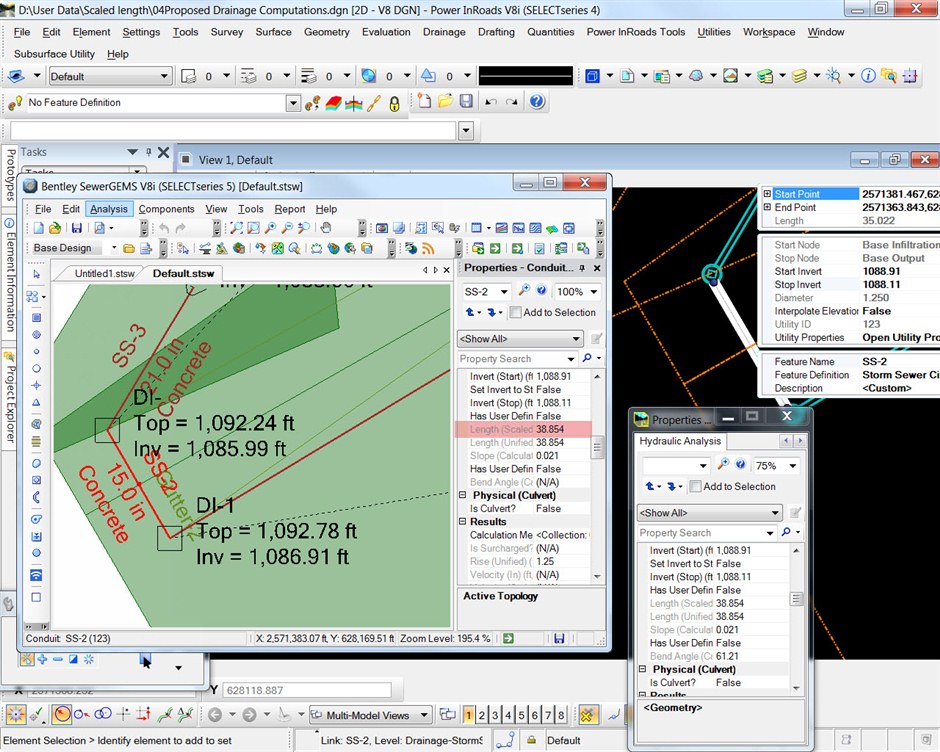
Task: Click the active color black swatch
Action: pos(525,76)
